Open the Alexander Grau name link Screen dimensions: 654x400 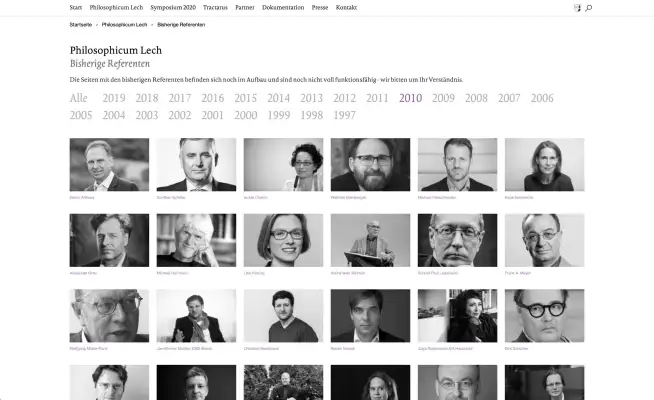[x=83, y=273]
